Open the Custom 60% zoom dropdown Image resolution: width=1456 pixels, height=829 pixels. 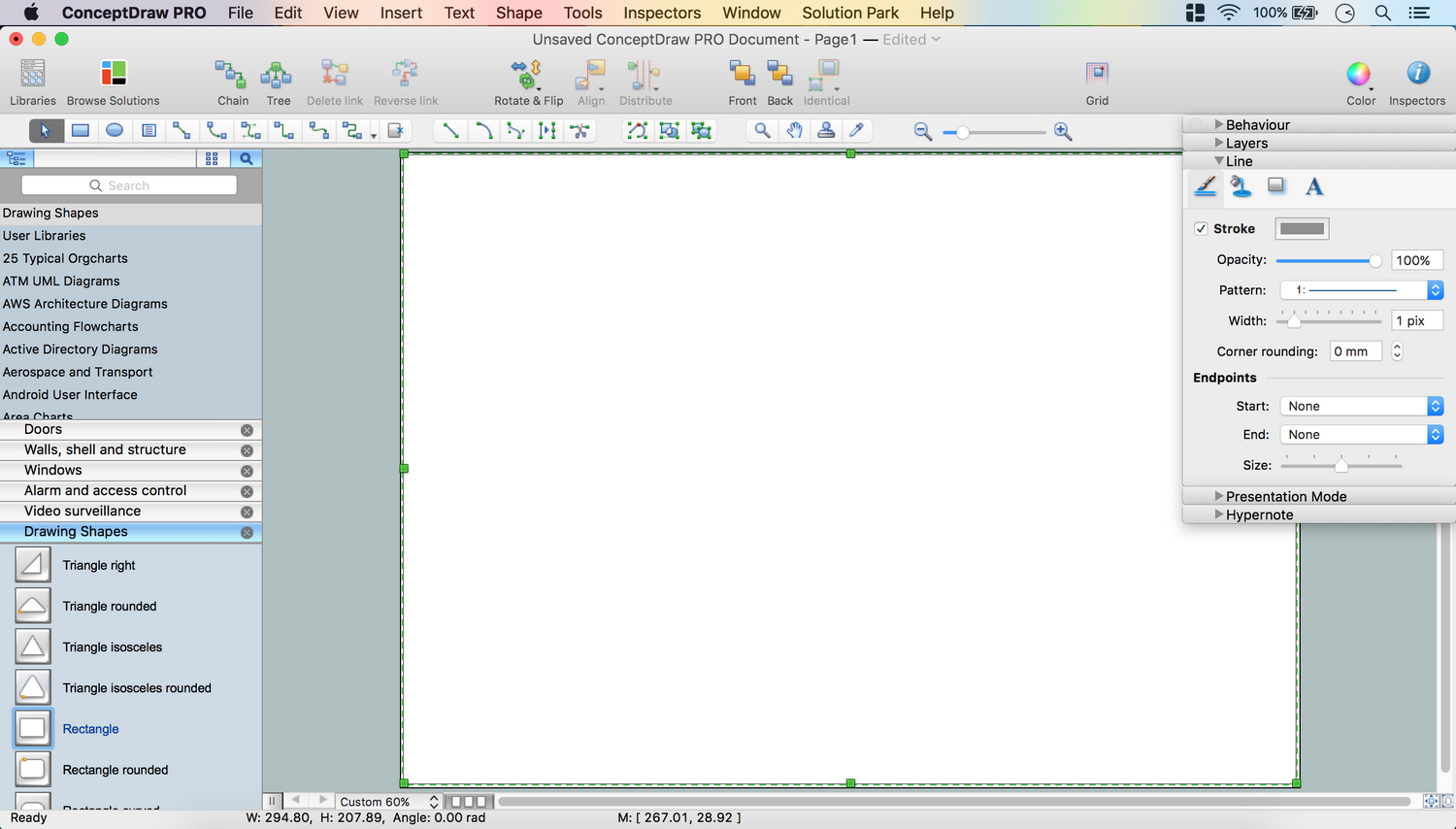(x=388, y=802)
